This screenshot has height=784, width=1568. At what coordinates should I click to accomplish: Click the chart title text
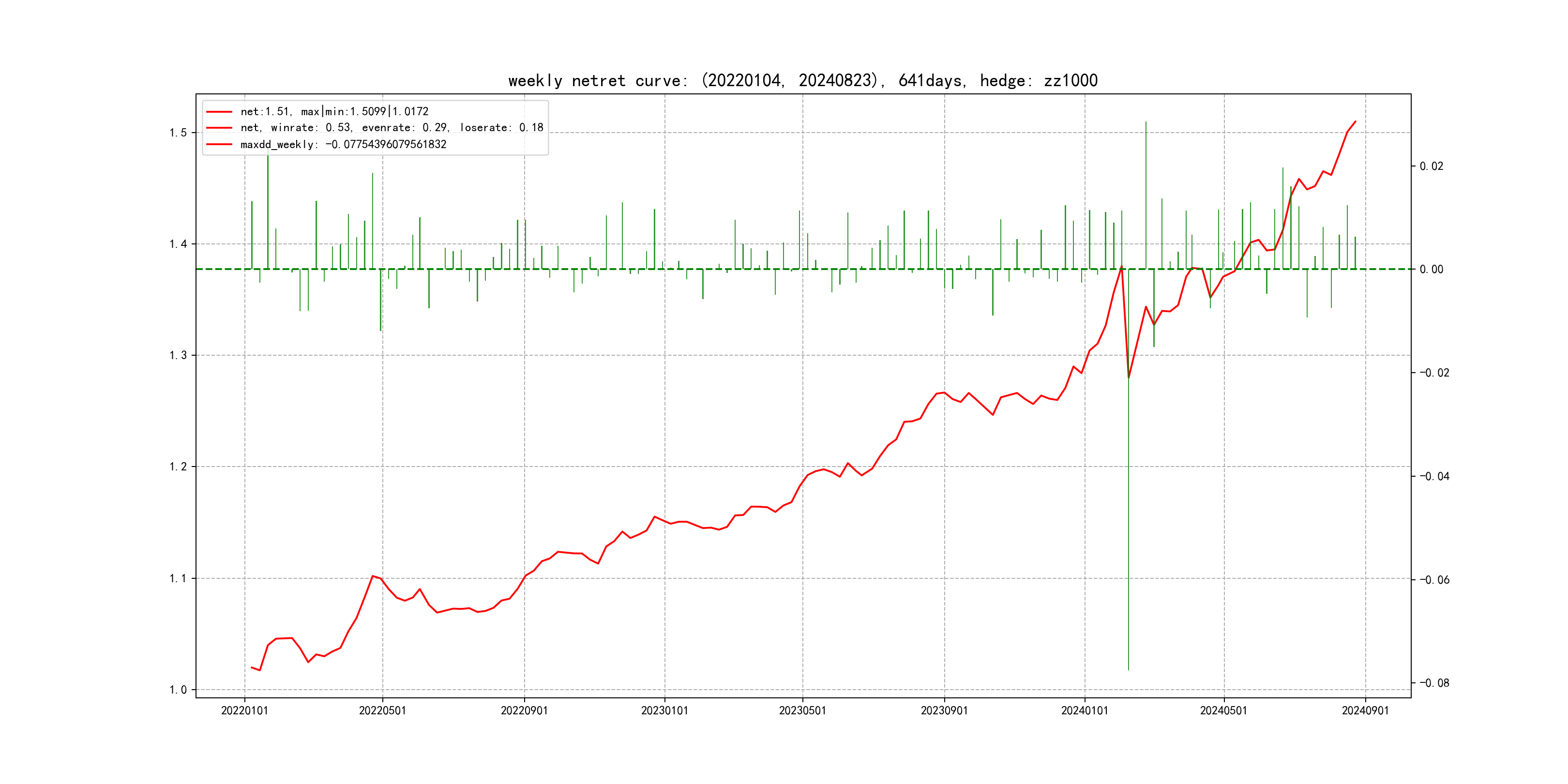click(802, 81)
